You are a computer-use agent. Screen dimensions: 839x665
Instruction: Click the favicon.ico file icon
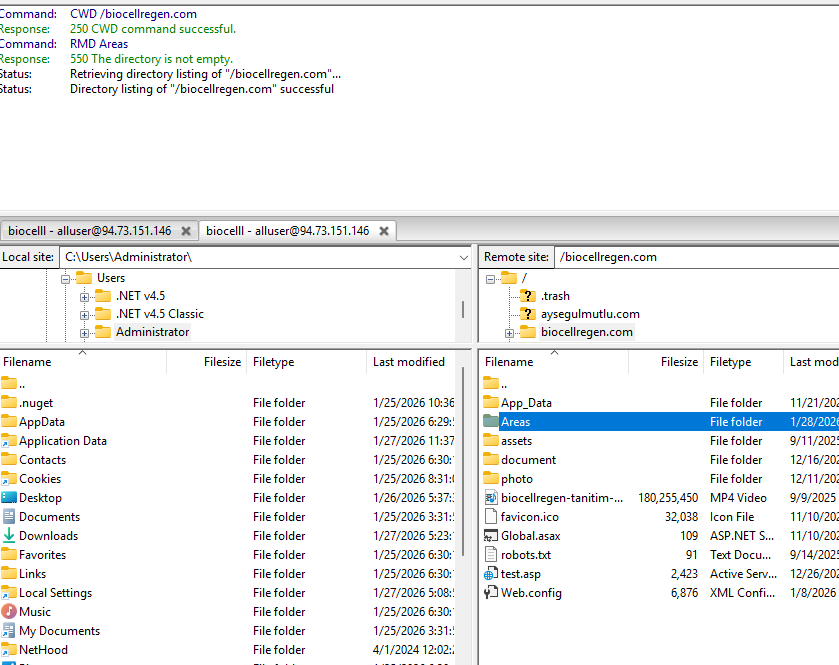pyautogui.click(x=491, y=517)
